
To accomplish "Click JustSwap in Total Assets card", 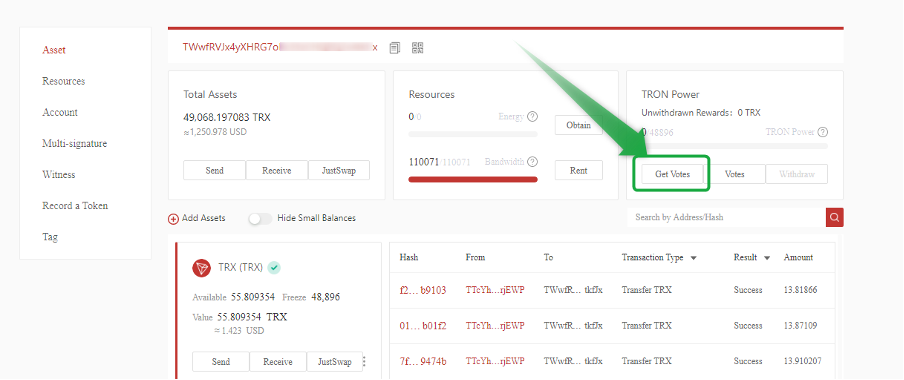I will click(x=339, y=171).
